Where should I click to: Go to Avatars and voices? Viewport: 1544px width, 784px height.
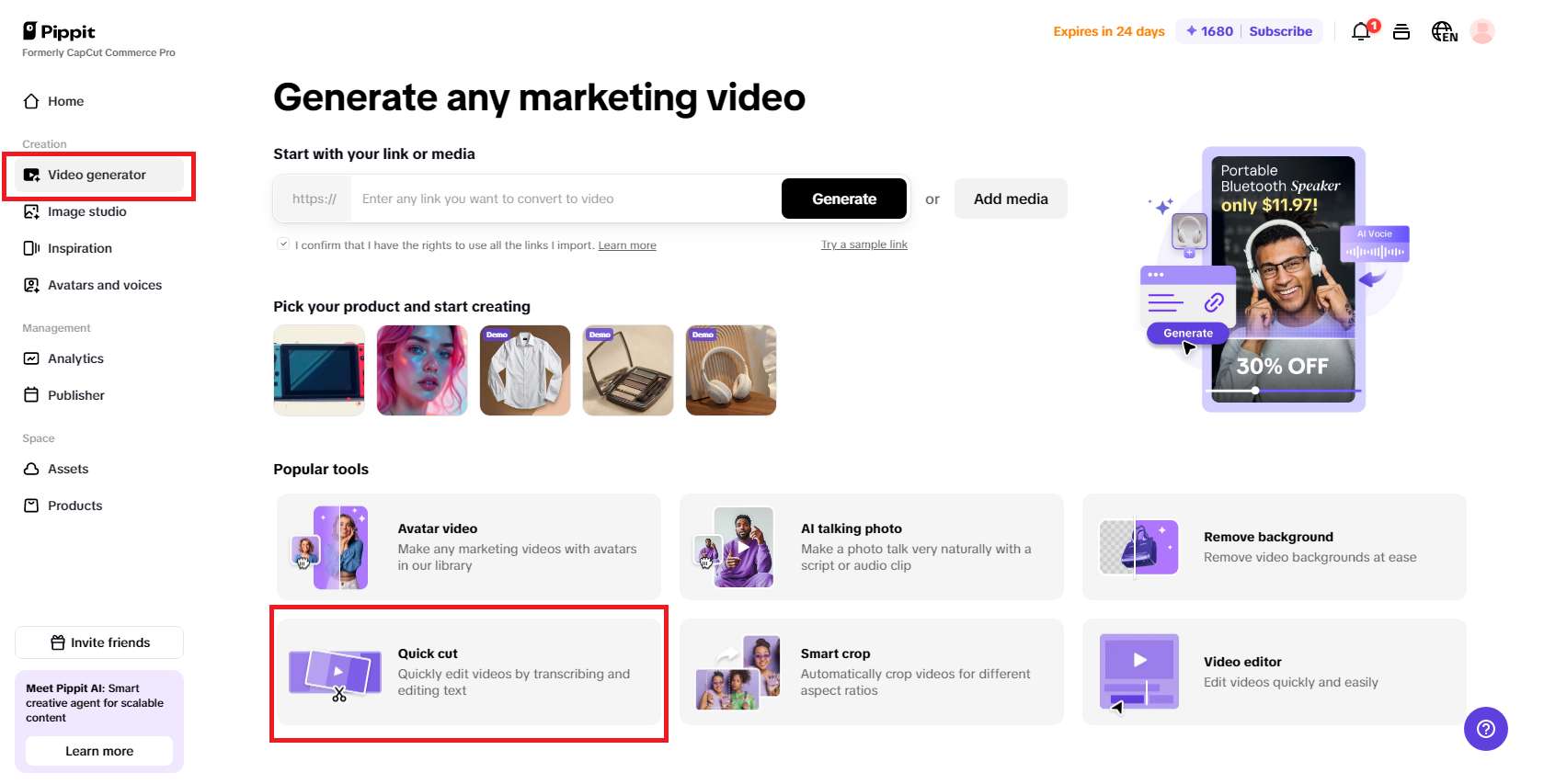(104, 285)
